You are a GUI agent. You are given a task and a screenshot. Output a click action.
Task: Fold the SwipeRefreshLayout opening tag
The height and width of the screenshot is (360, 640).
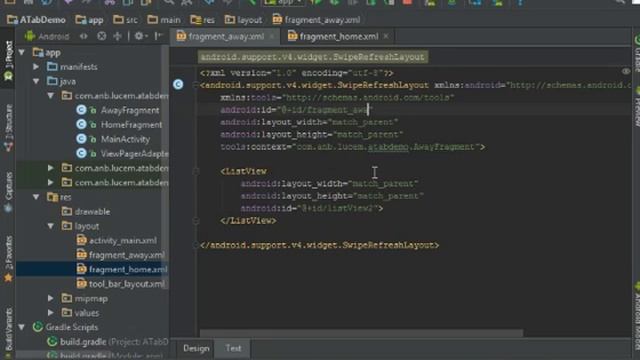[196, 85]
